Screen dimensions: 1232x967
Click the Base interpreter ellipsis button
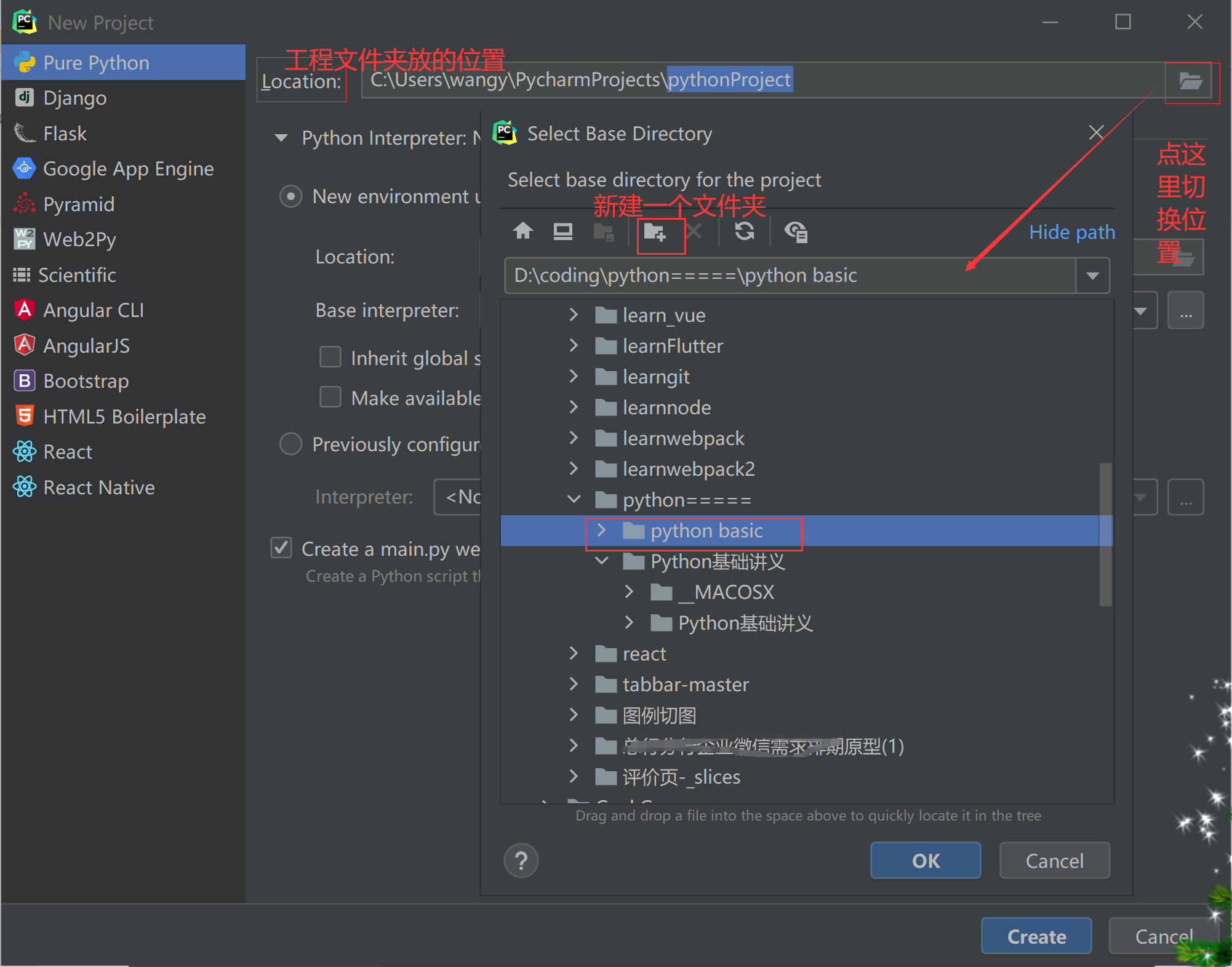tap(1186, 311)
